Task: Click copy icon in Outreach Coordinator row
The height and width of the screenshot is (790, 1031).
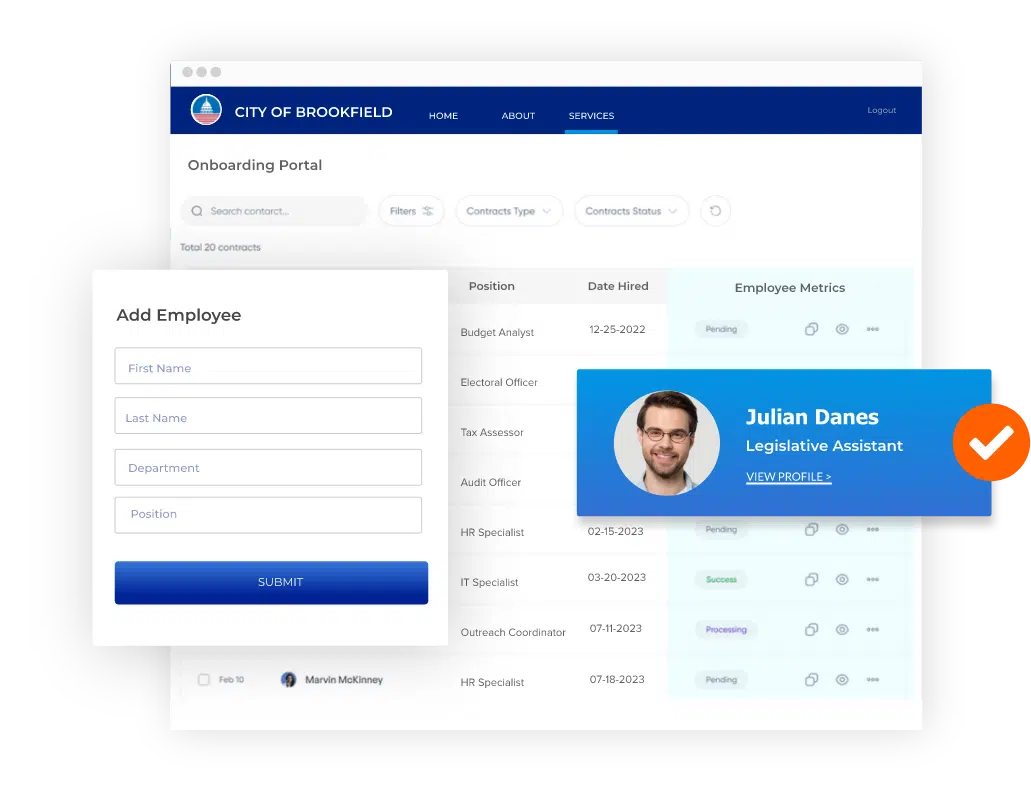Action: coord(812,629)
